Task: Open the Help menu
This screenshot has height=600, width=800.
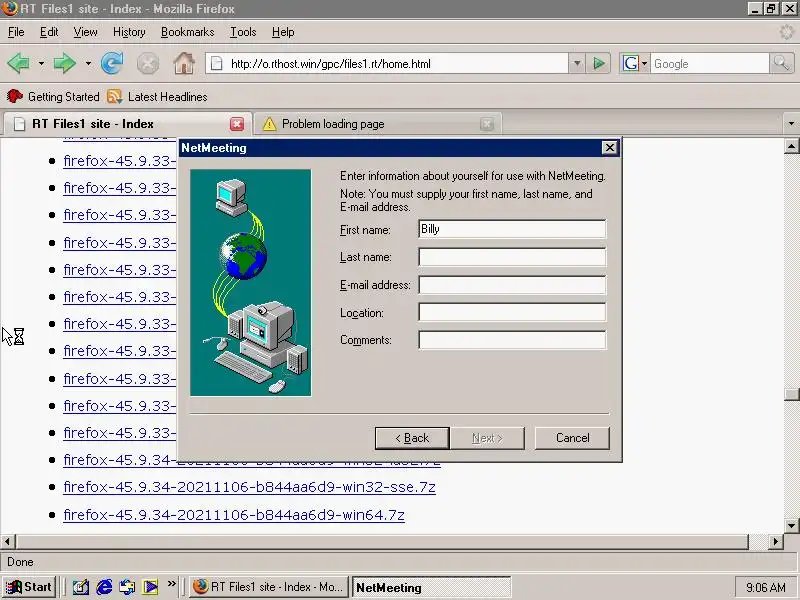Action: [x=283, y=32]
